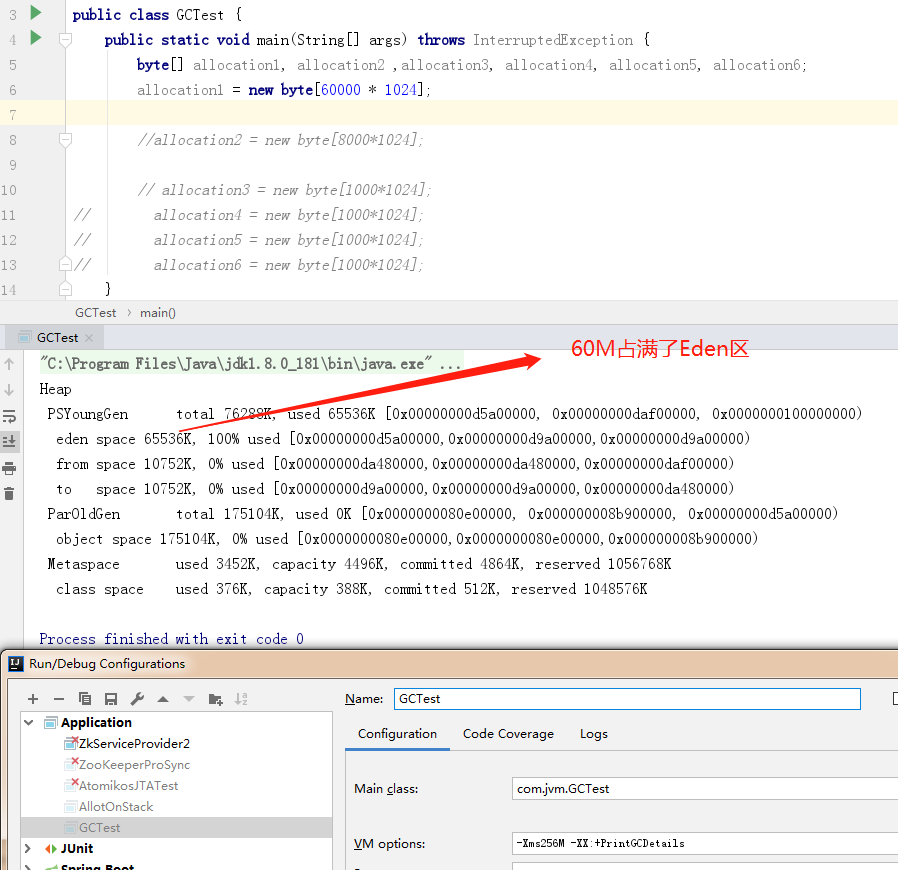Click the ParOldGen total 175104K line
The image size is (898, 870).
442,514
